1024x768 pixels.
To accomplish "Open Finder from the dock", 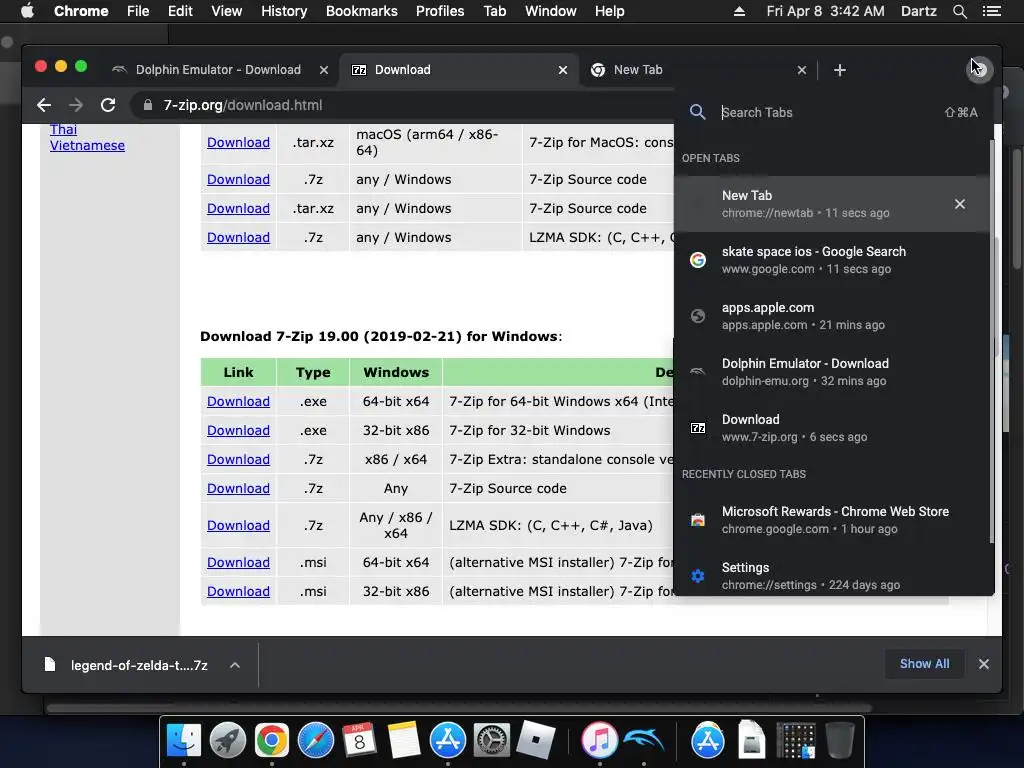I will pyautogui.click(x=184, y=741).
